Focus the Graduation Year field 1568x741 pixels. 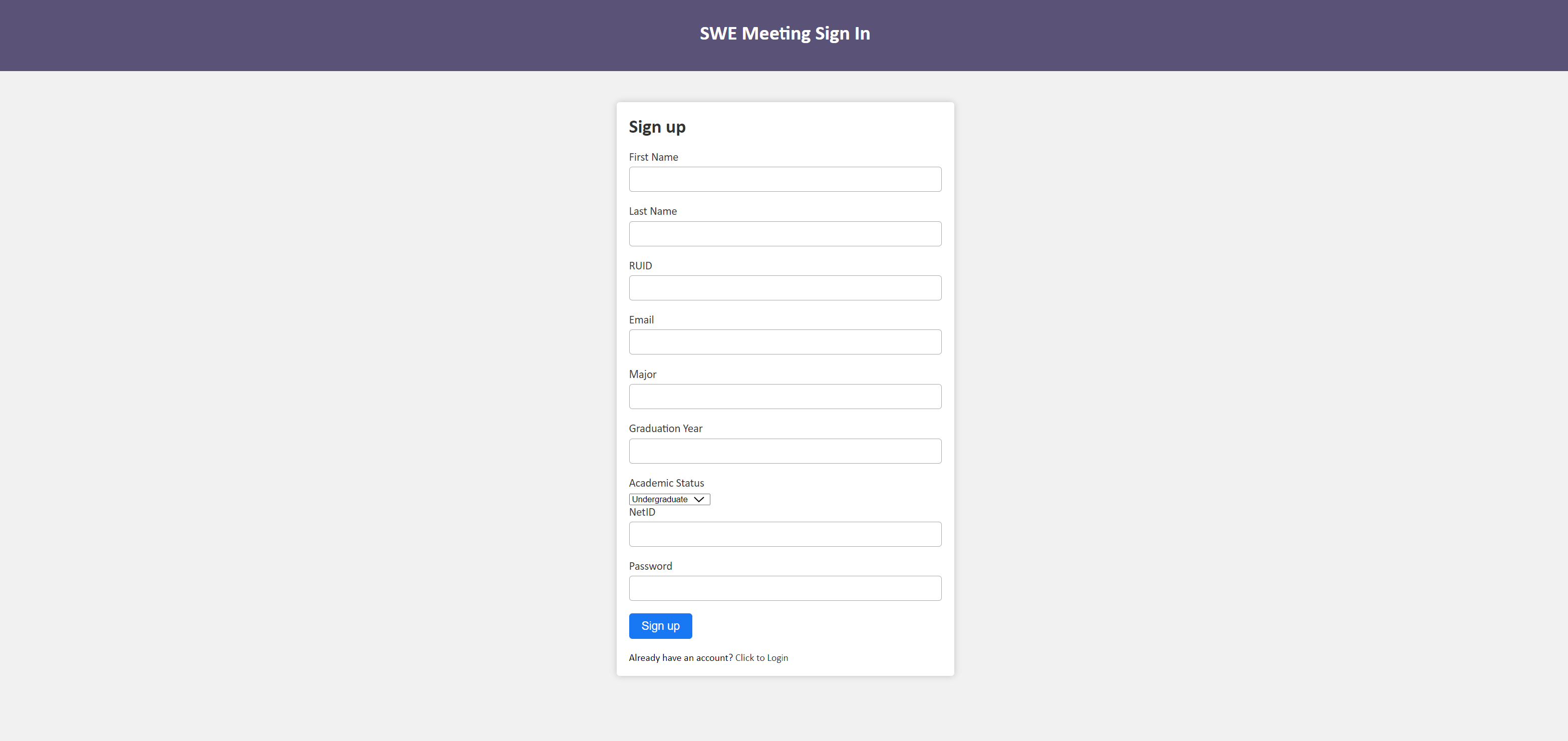[x=785, y=451]
